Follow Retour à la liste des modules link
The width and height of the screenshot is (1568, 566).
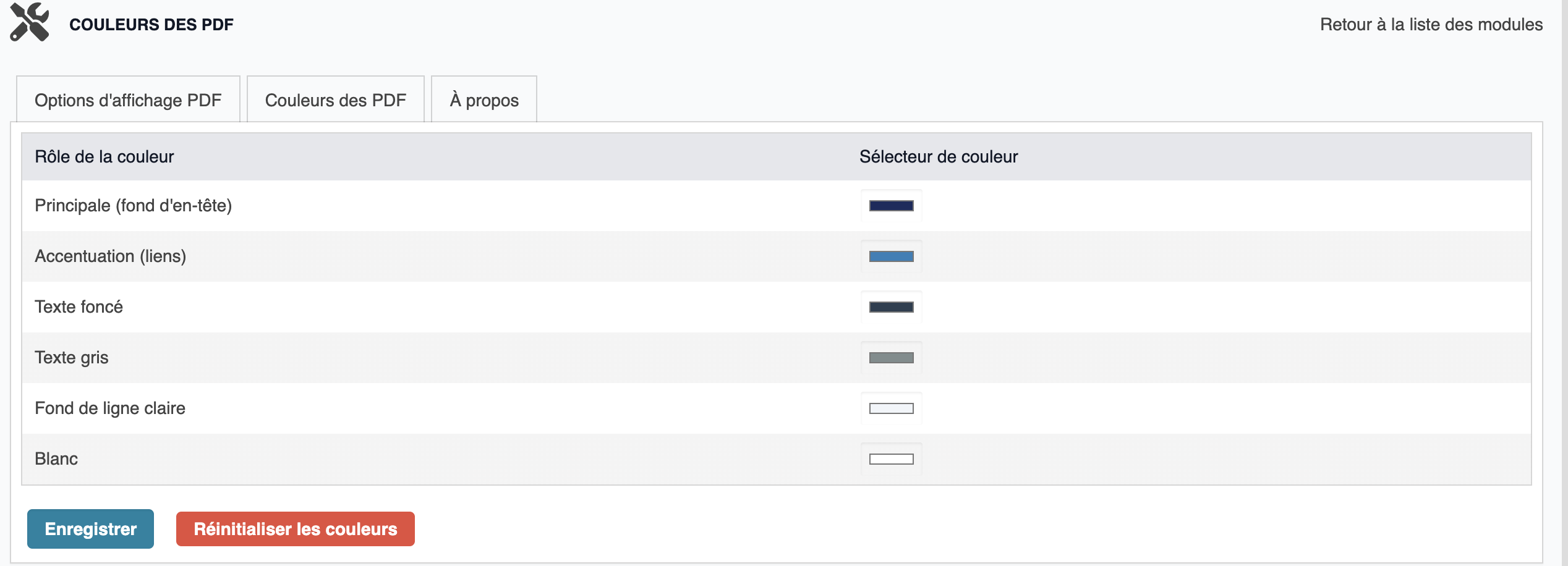(1431, 25)
